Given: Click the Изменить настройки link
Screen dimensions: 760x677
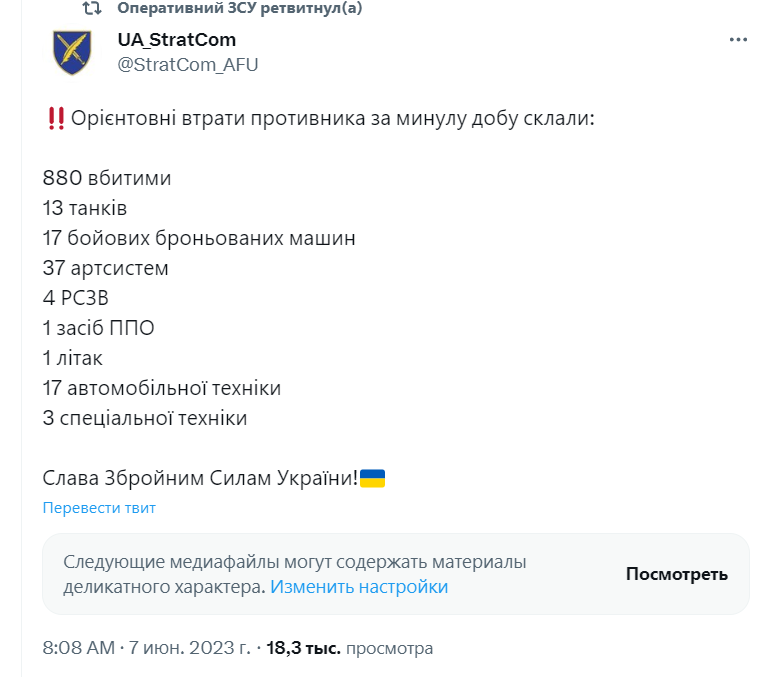Looking at the screenshot, I should [x=359, y=586].
